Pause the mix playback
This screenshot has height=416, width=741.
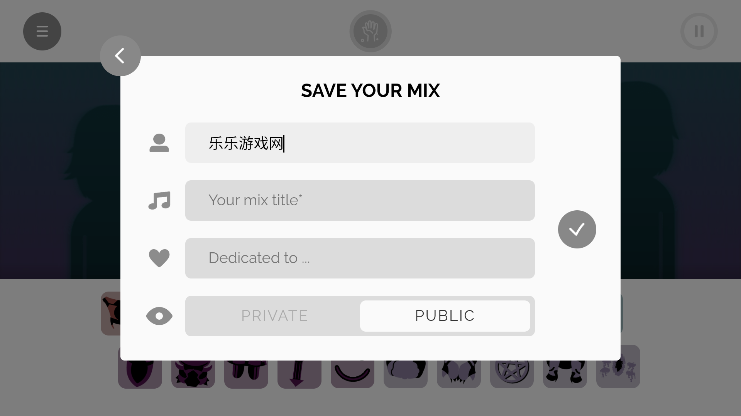(x=699, y=31)
